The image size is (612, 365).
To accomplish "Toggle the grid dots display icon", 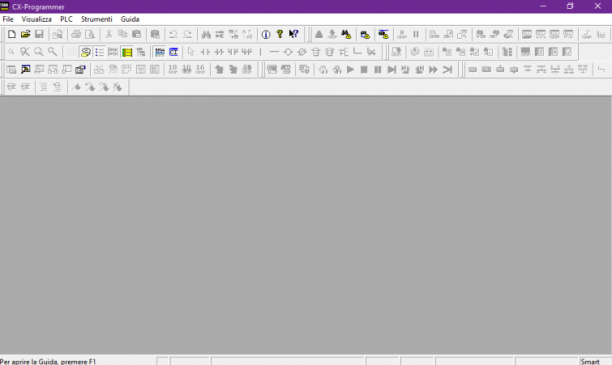I will [x=71, y=52].
